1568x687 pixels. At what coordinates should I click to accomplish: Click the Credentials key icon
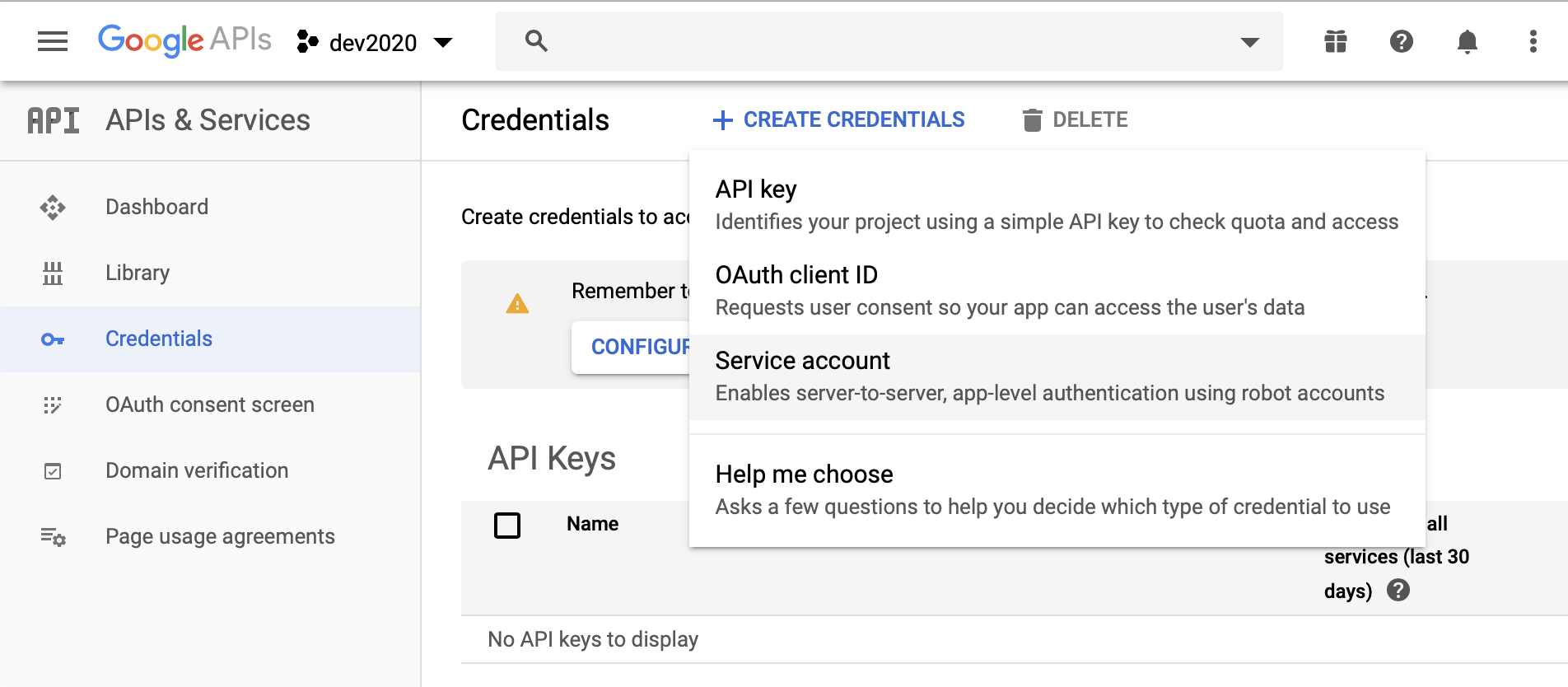point(53,339)
